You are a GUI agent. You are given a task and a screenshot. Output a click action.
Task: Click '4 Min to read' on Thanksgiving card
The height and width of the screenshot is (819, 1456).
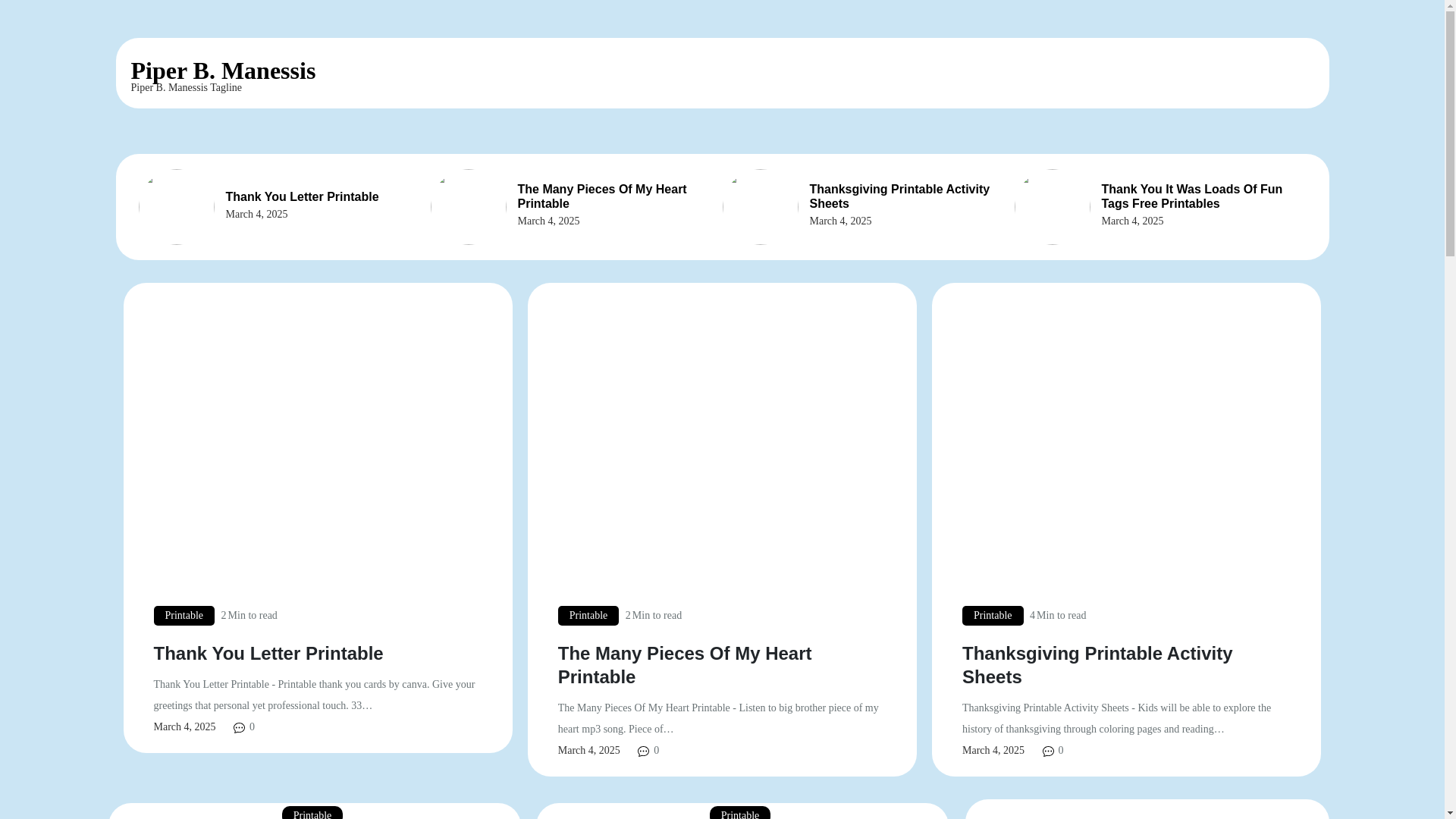1058,616
